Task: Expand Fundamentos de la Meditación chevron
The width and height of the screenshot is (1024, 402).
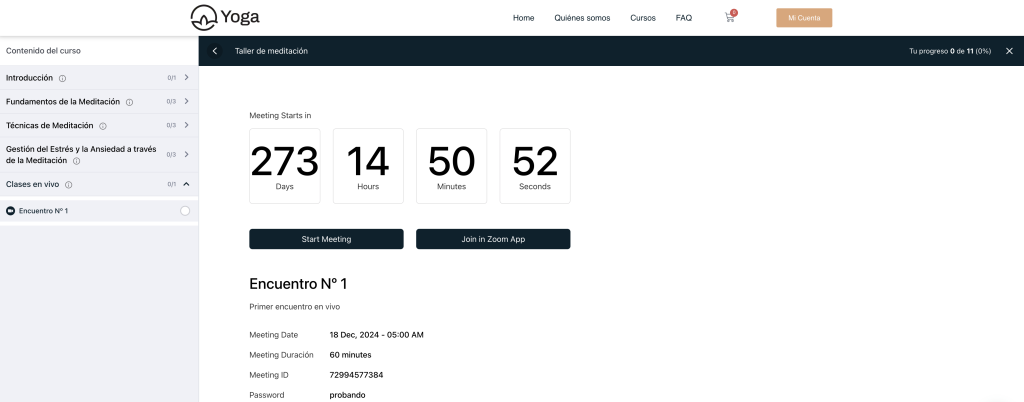Action: (186, 101)
